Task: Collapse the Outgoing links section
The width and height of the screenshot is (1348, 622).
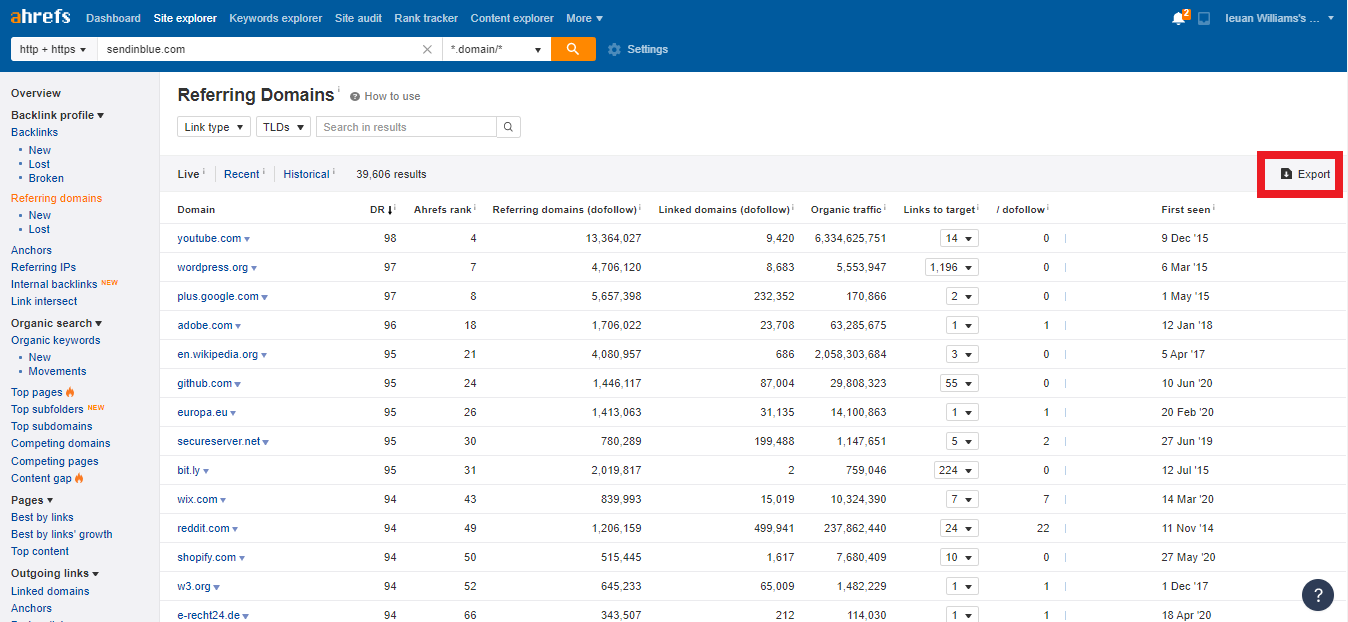Action: click(55, 573)
